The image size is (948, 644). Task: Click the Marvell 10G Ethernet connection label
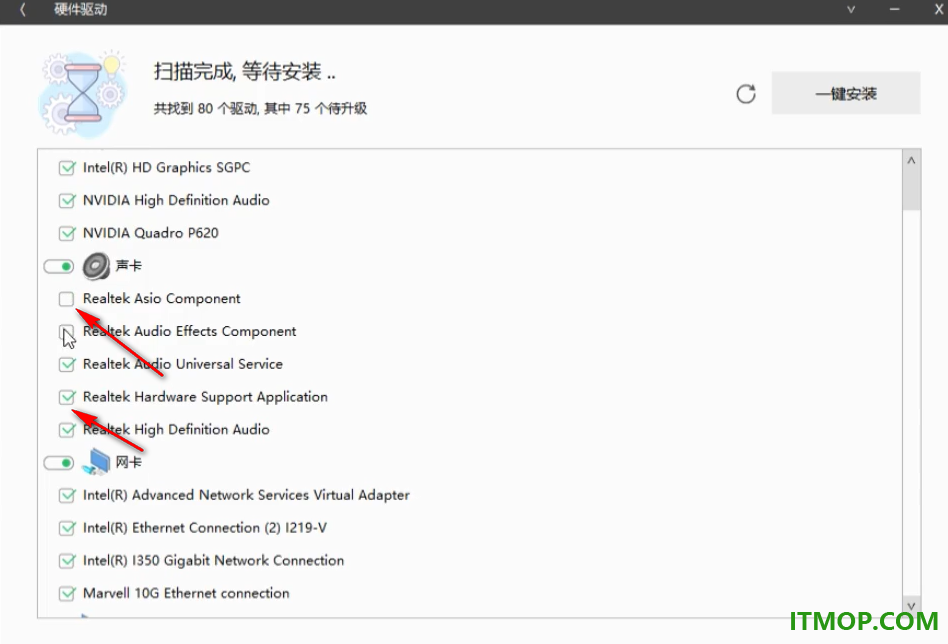point(186,593)
